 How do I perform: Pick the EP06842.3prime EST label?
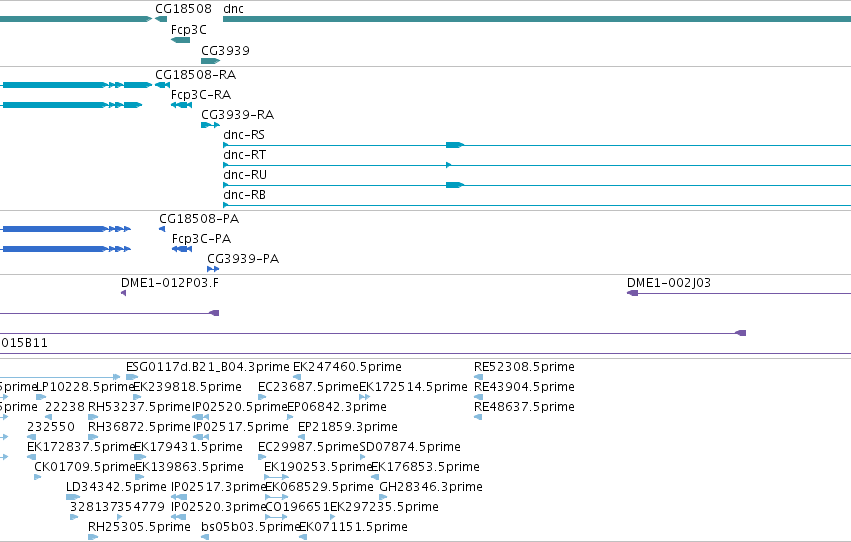tap(337, 407)
